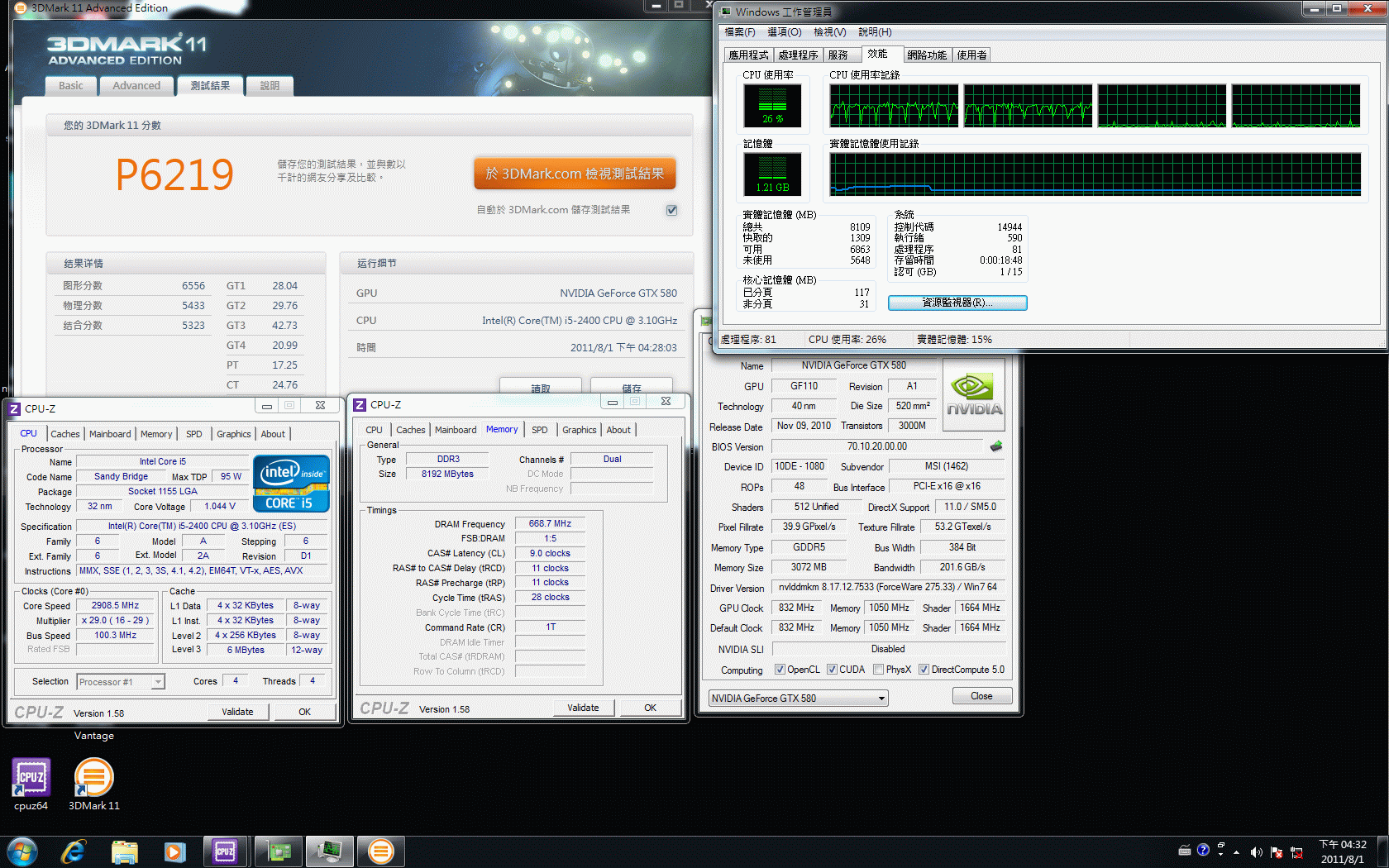Click the GPU-Z BIOS save chip icon
The image size is (1389, 868).
coord(996,446)
